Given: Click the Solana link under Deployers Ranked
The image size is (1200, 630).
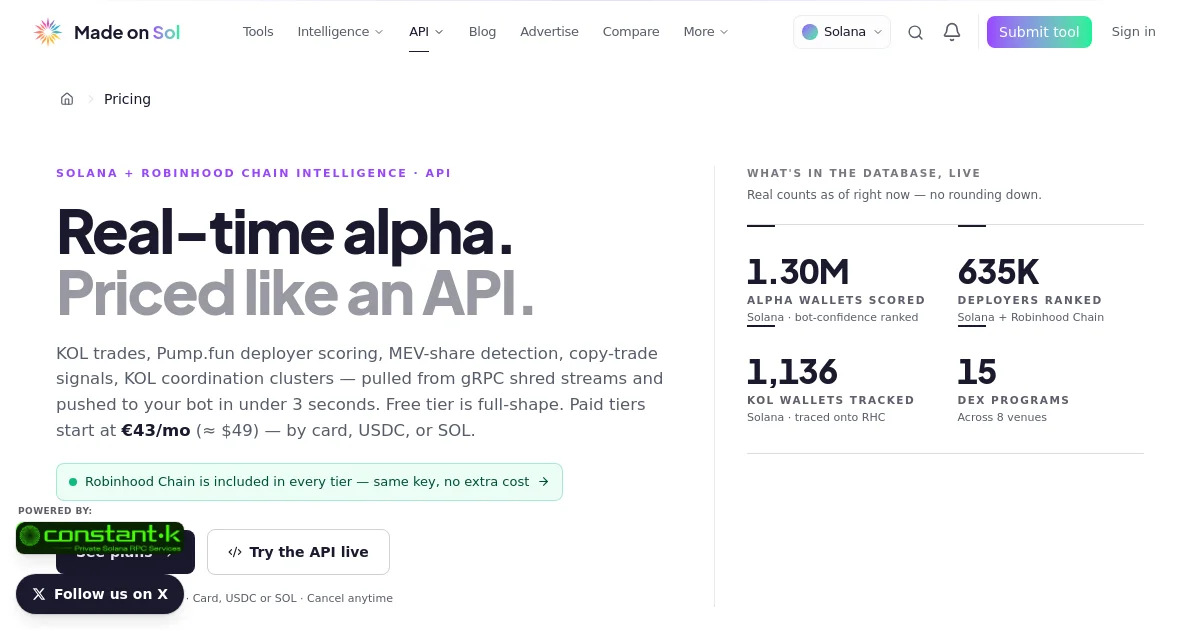Looking at the screenshot, I should (x=976, y=317).
